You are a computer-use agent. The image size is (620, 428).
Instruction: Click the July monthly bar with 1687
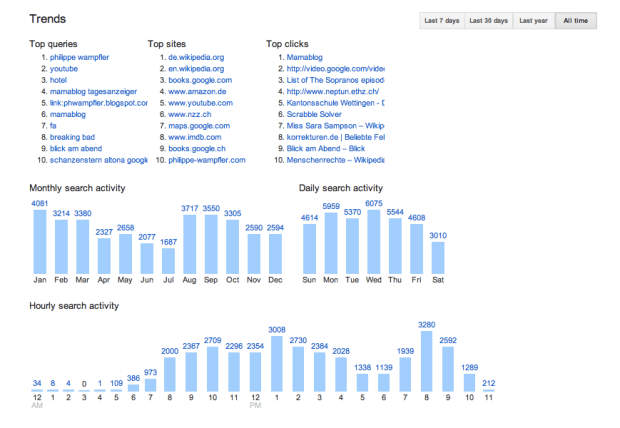[x=168, y=261]
